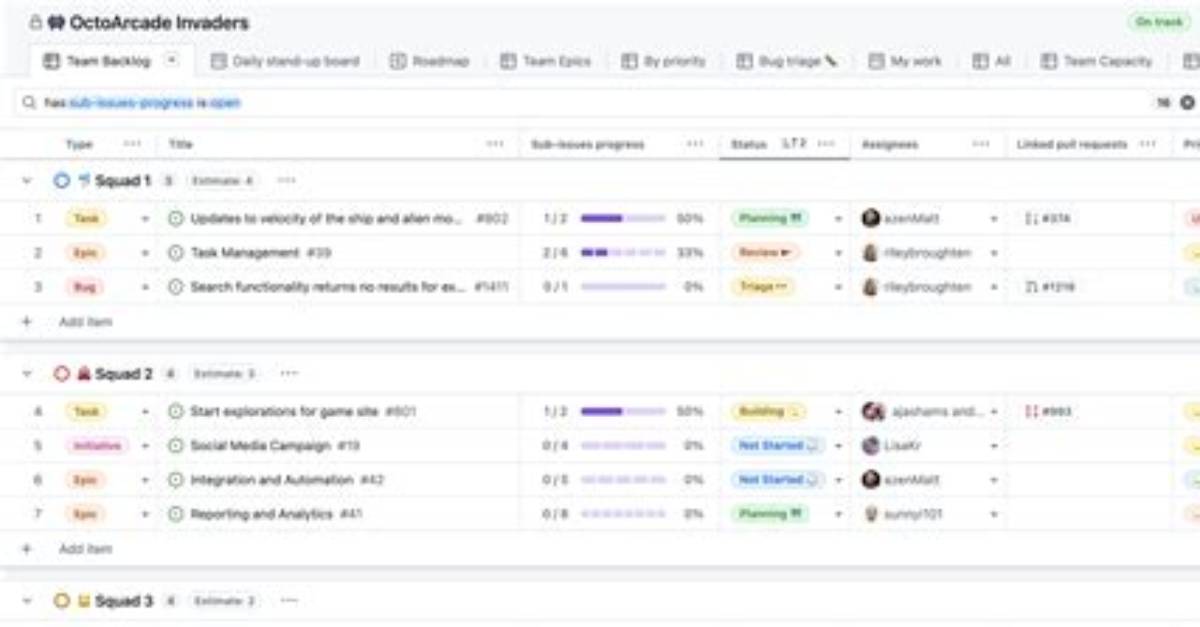Open Updates to velocity of the ship issue
Screen dimensions: 1200x627
pyautogui.click(x=329, y=218)
